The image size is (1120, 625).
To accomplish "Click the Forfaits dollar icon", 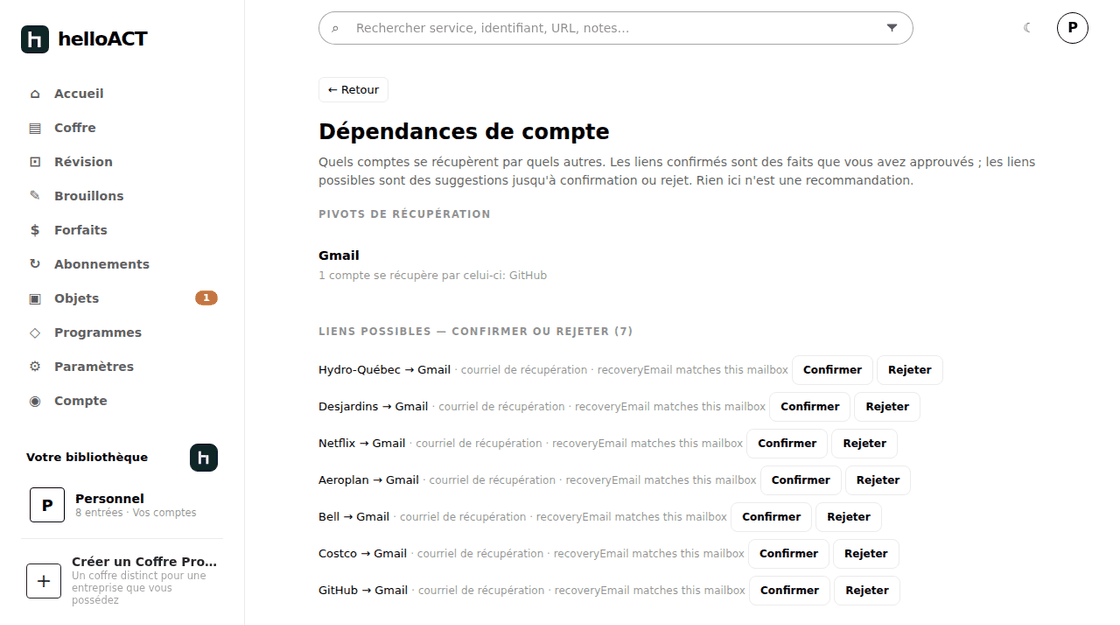I will point(35,230).
